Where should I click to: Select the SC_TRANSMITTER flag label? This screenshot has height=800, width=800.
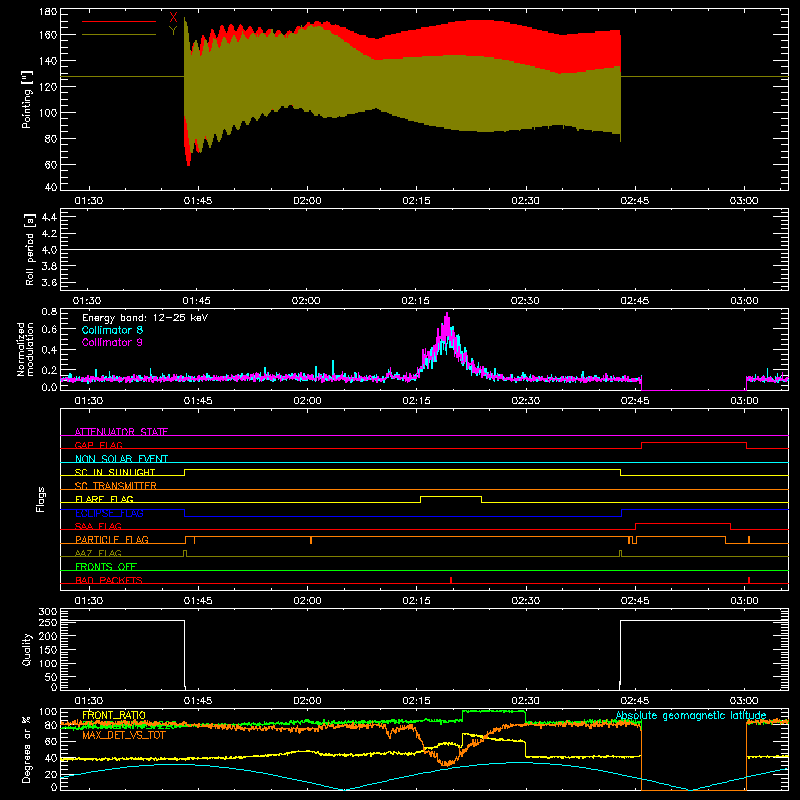click(116, 486)
